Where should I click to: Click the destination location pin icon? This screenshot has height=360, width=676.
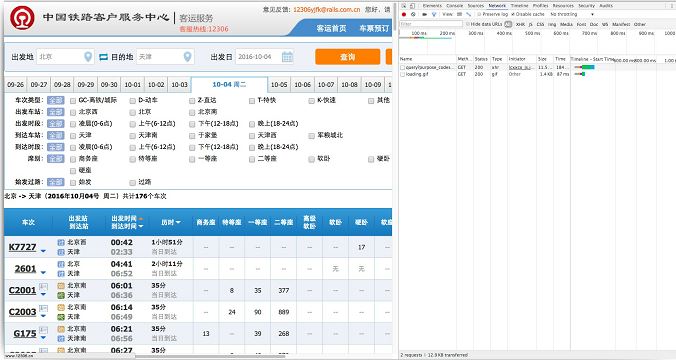coord(188,56)
